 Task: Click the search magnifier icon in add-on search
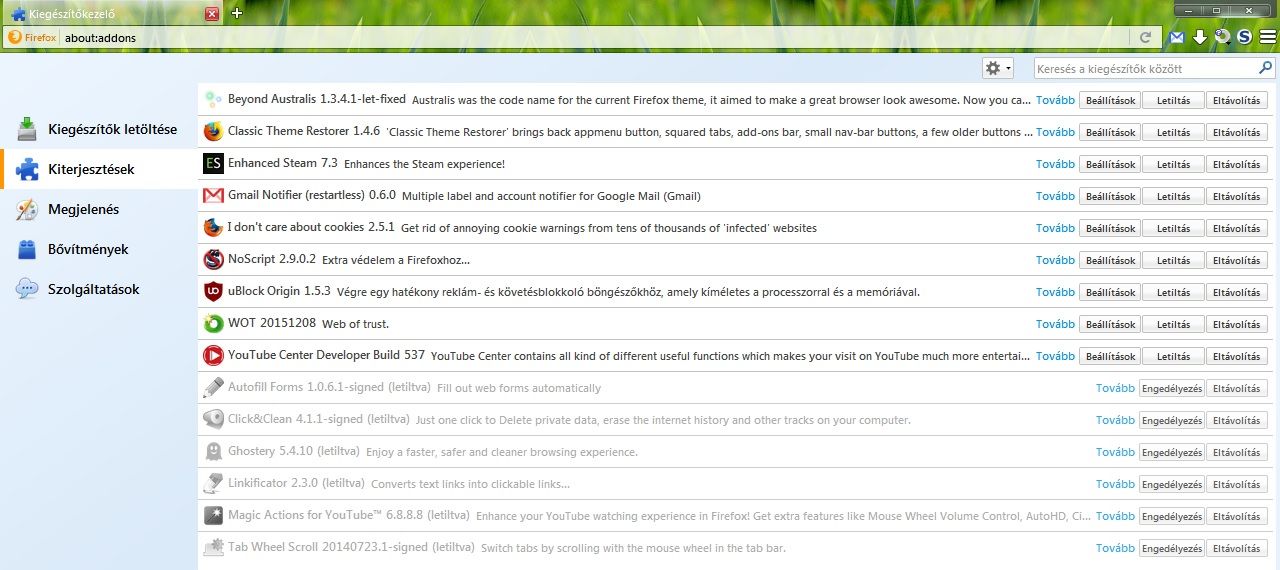pyautogui.click(x=1265, y=69)
